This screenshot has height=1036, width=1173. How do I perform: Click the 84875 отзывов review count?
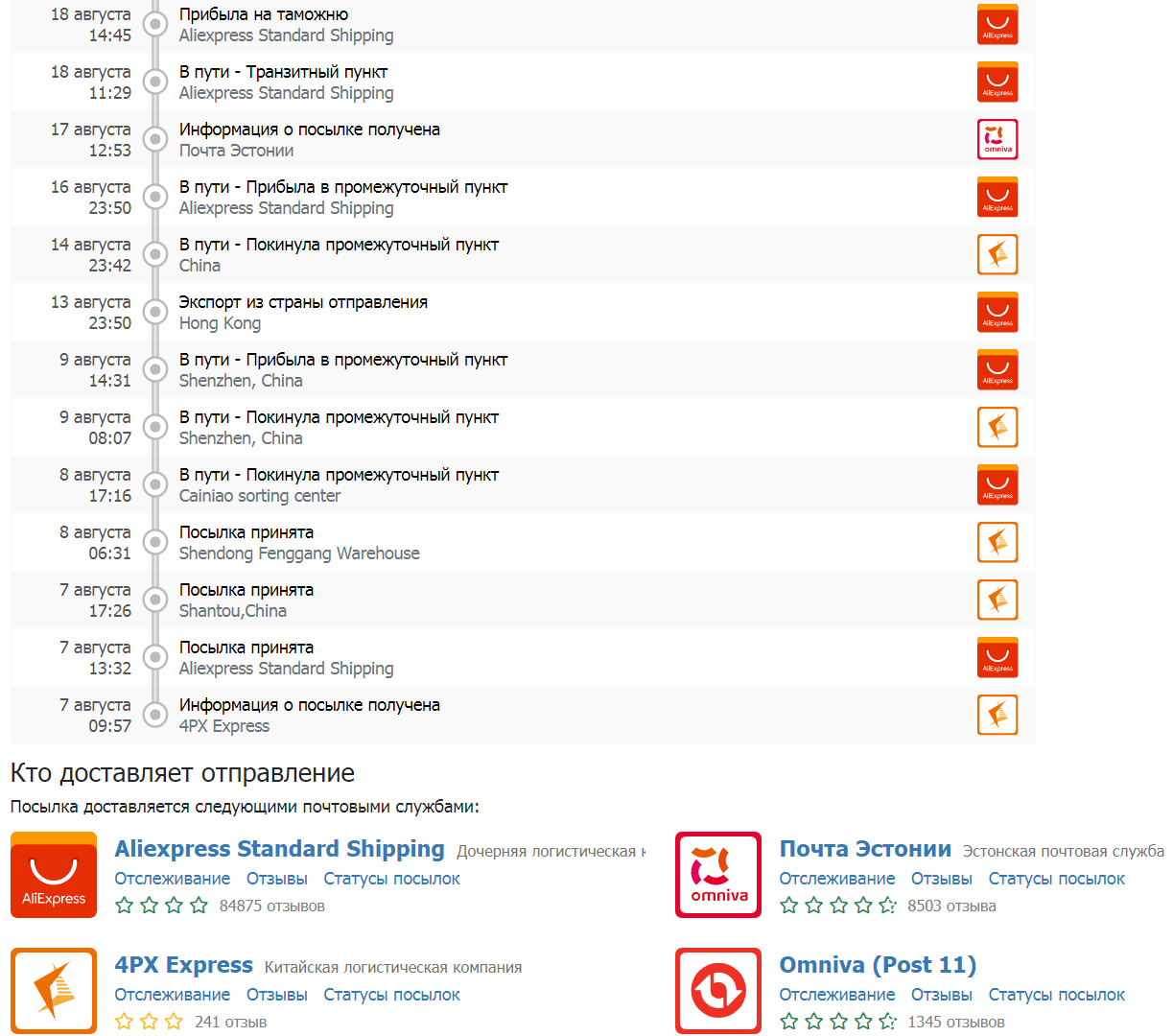(272, 906)
